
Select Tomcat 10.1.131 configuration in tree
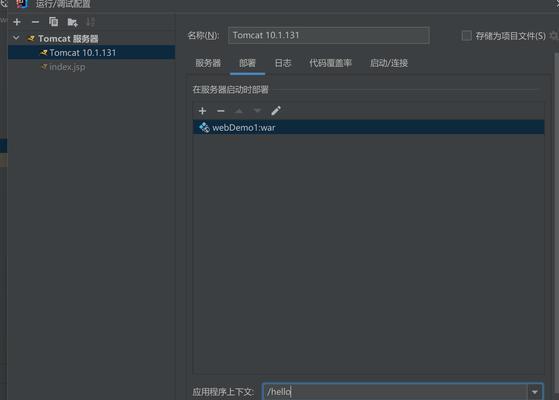[x=92, y=53]
